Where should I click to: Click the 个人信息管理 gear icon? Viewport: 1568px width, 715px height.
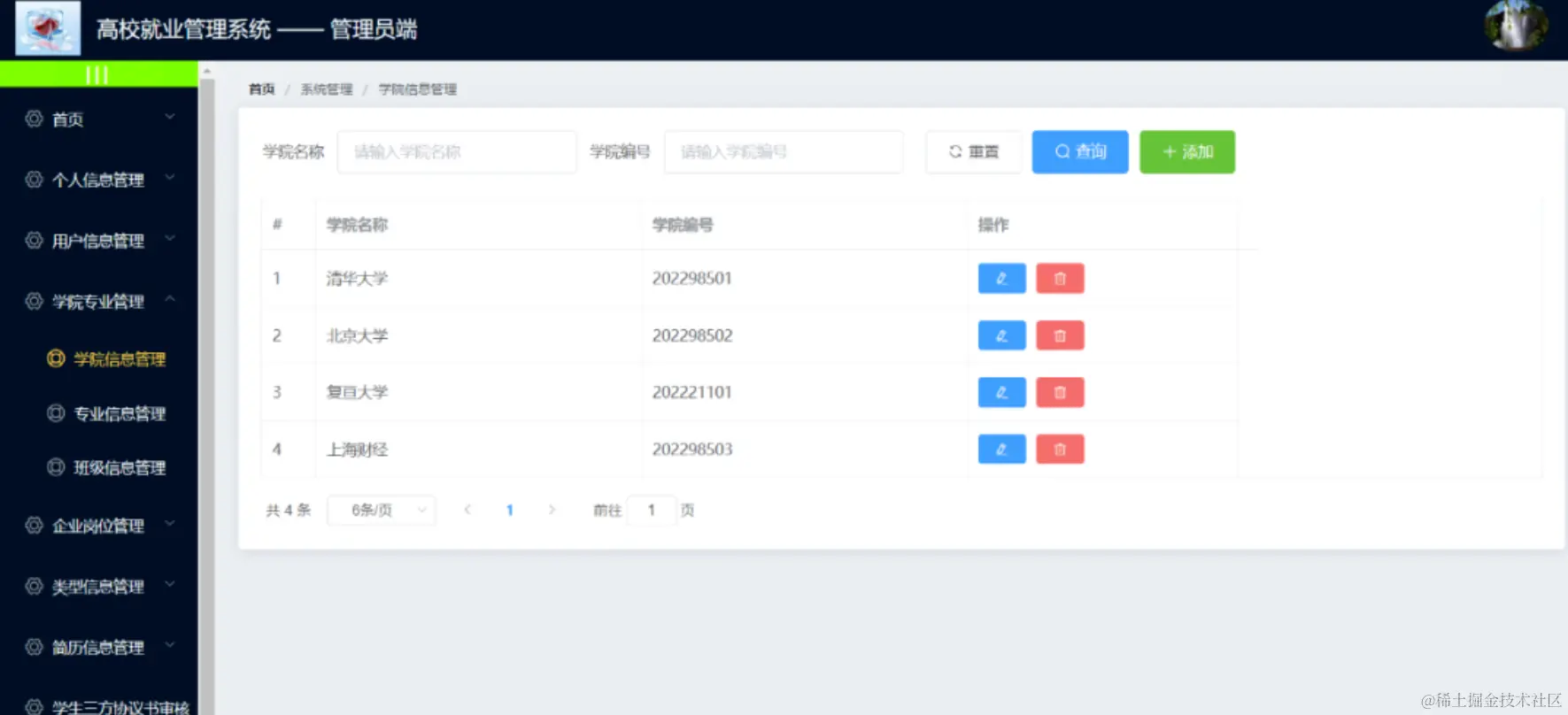click(34, 180)
